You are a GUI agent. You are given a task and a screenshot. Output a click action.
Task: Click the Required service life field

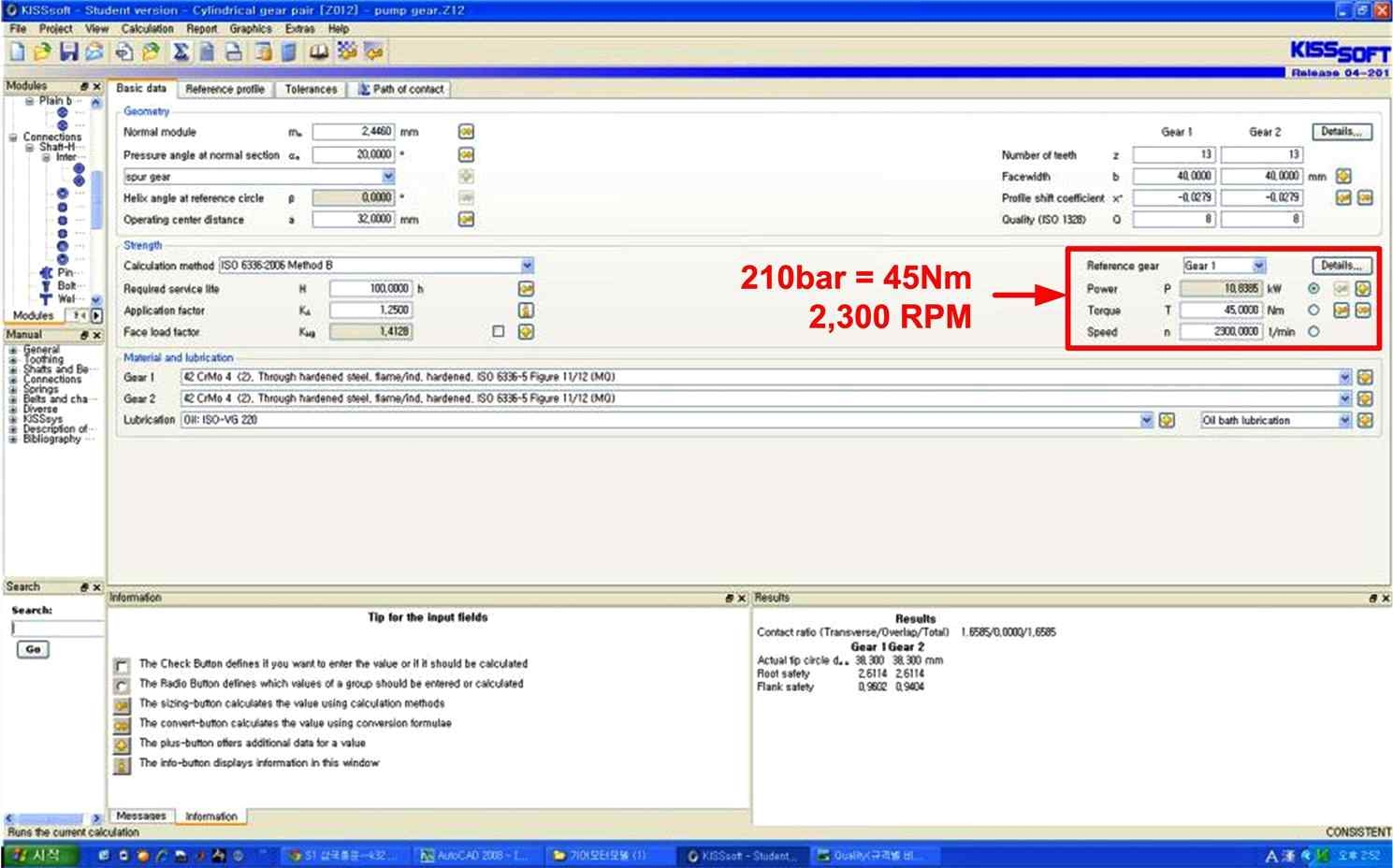point(371,289)
